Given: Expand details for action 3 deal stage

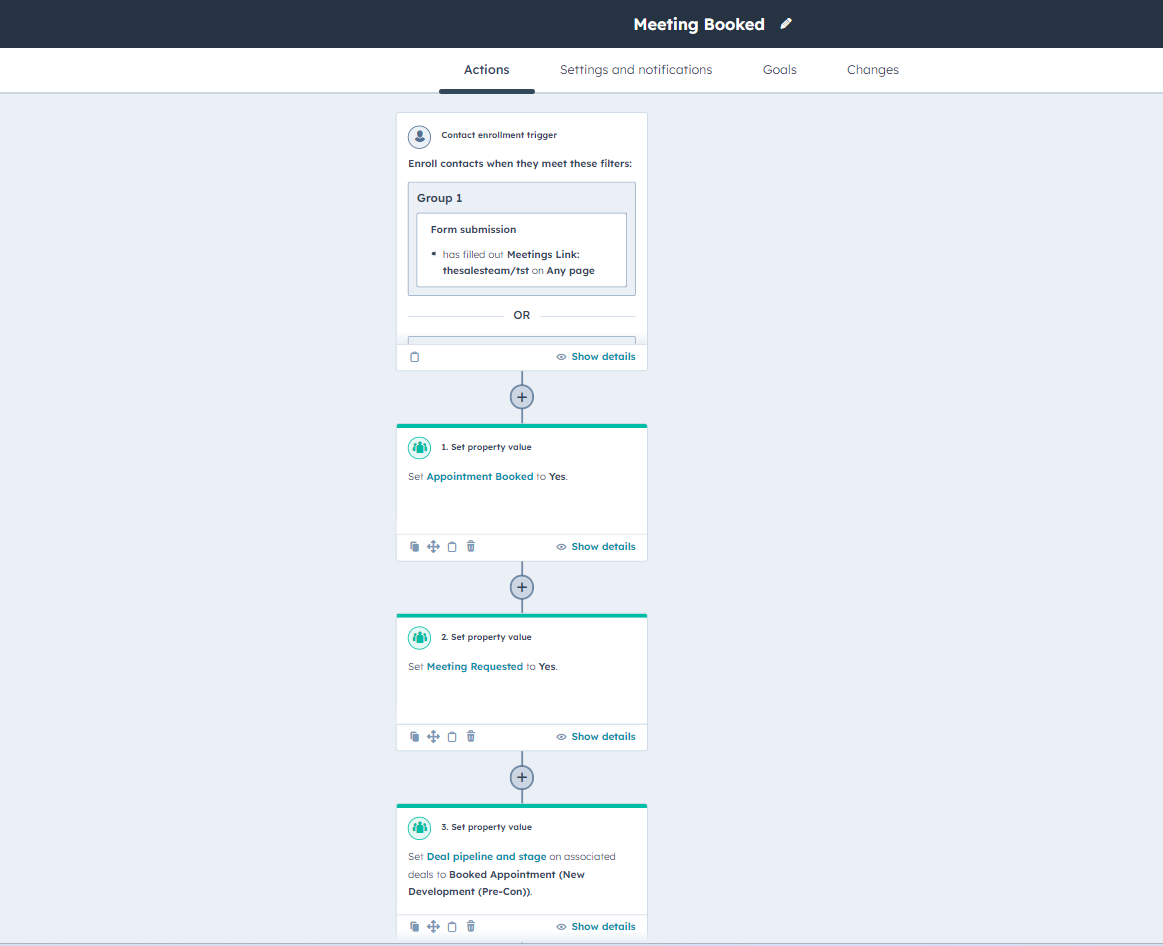Looking at the screenshot, I should point(596,927).
